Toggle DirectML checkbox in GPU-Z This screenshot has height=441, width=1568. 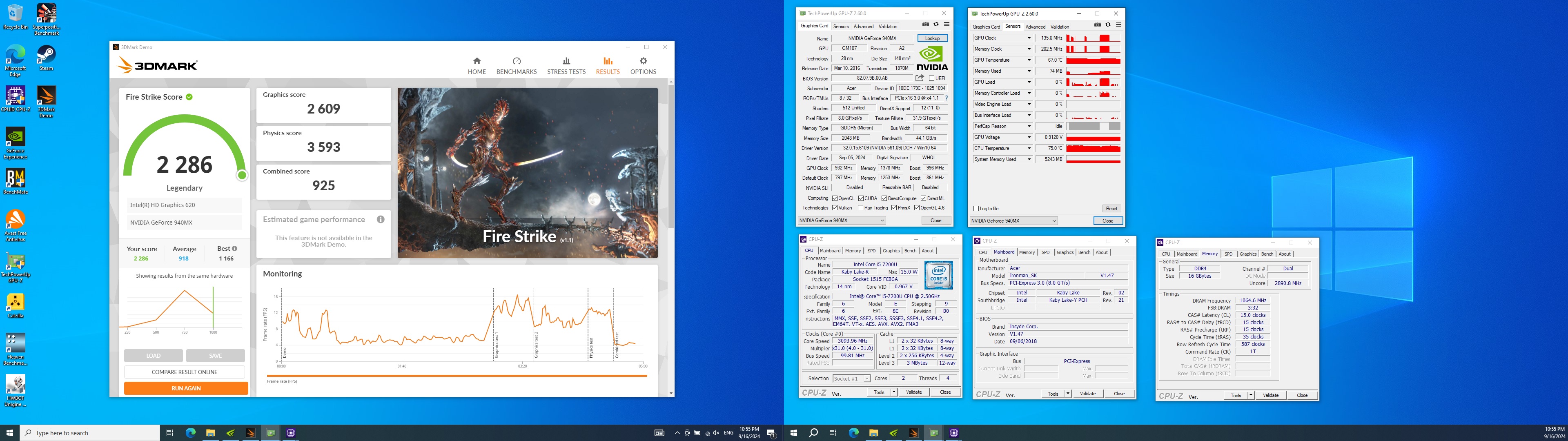(x=923, y=198)
